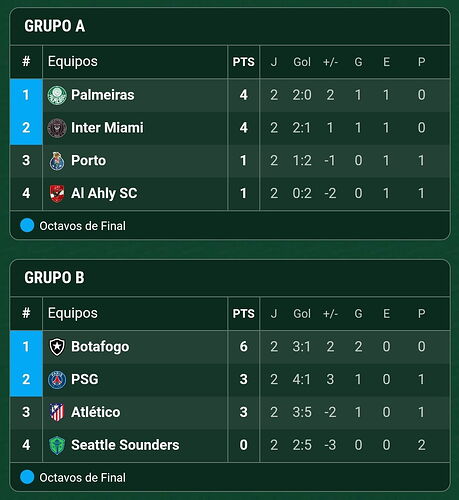Click the blue Octavos de Final dot in Grupo A

click(x=27, y=225)
